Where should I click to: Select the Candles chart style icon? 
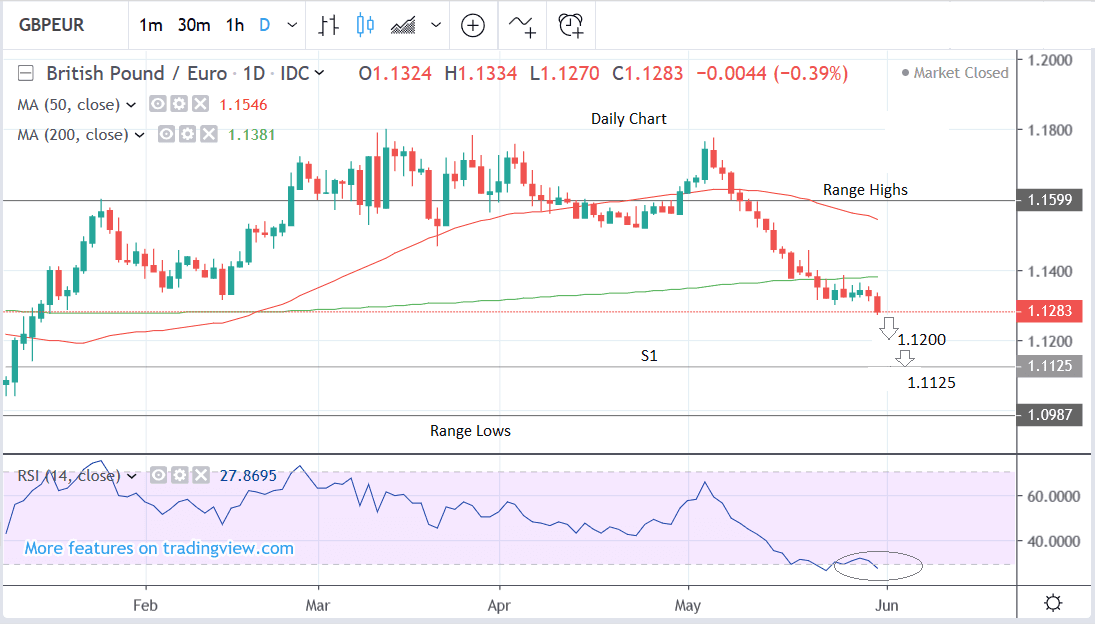pos(365,25)
